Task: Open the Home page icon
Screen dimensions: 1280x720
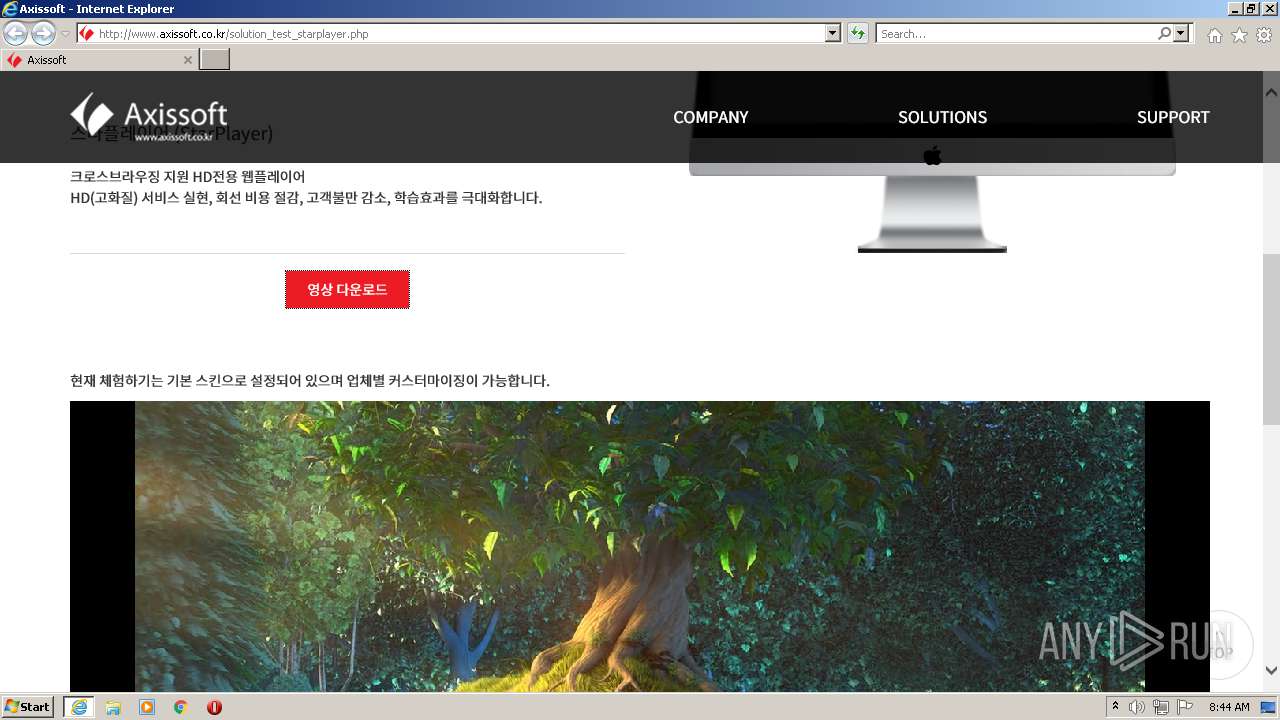Action: 1214,35
